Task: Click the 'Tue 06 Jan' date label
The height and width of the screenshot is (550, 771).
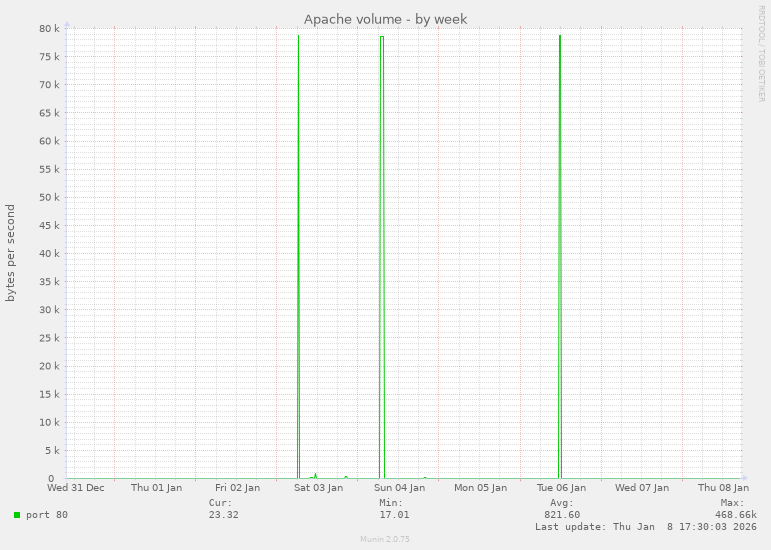Action: [x=561, y=488]
